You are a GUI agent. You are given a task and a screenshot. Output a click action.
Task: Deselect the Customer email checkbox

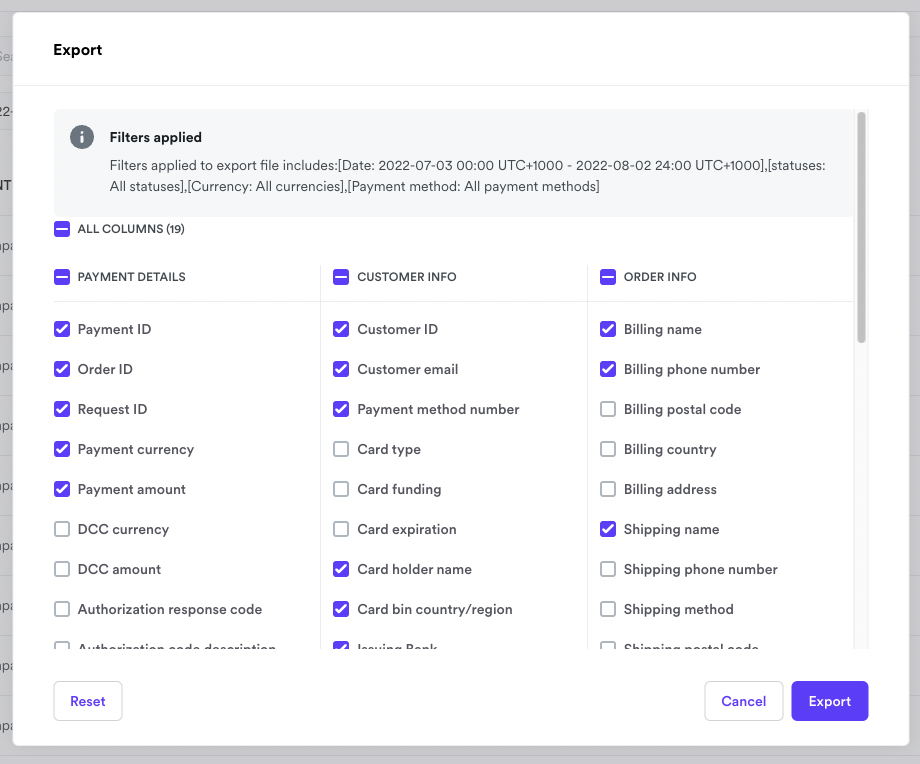point(341,369)
